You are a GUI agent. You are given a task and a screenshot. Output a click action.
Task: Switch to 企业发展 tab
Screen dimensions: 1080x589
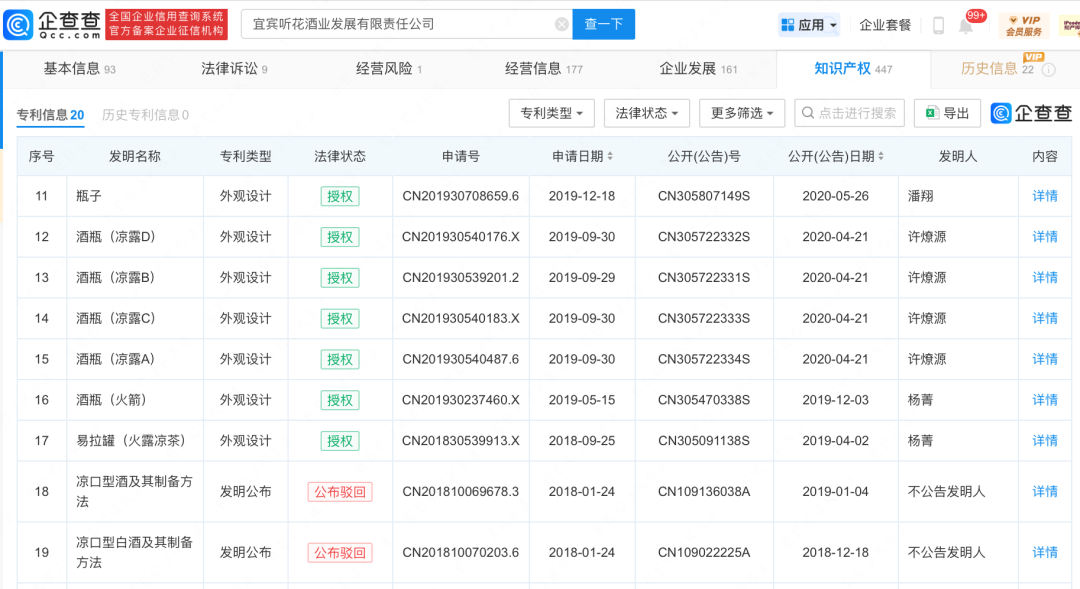[x=698, y=69]
